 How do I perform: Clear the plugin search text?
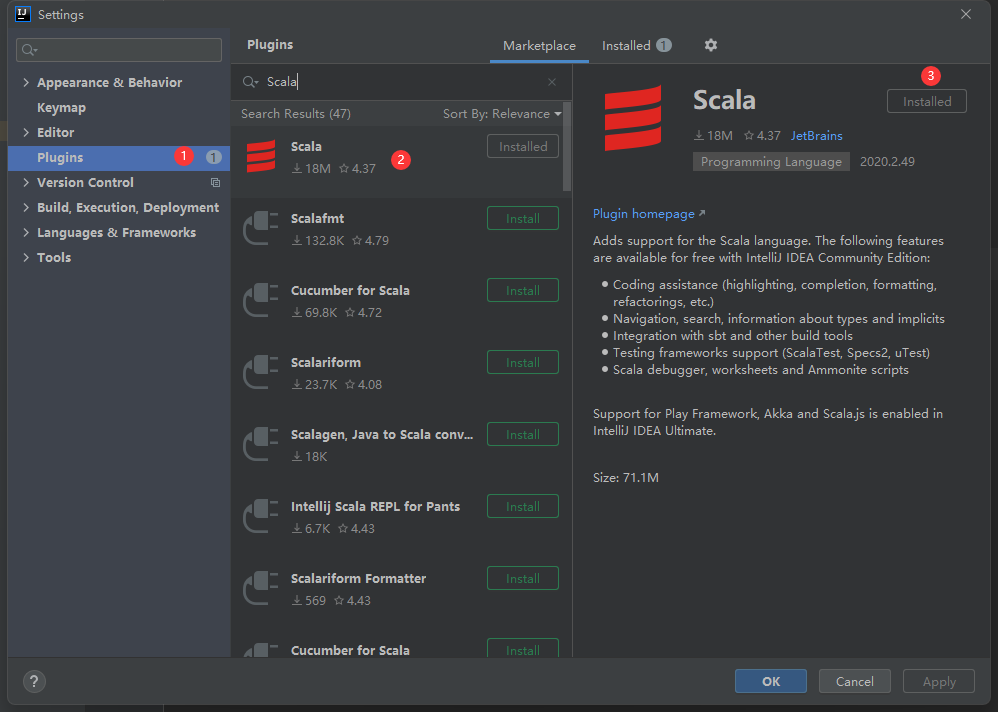click(552, 82)
